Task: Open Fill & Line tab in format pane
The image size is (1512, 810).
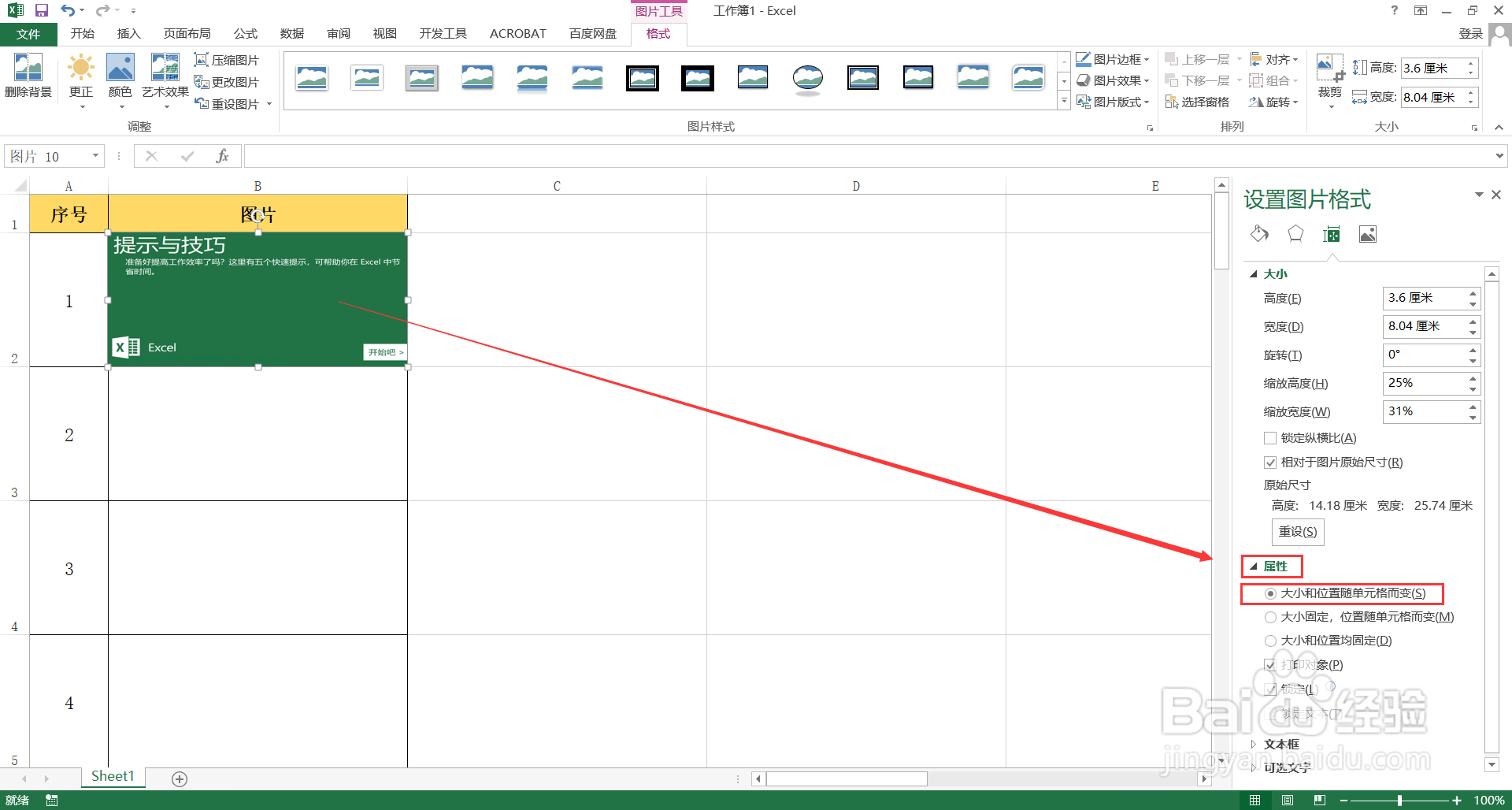Action: 1259,234
